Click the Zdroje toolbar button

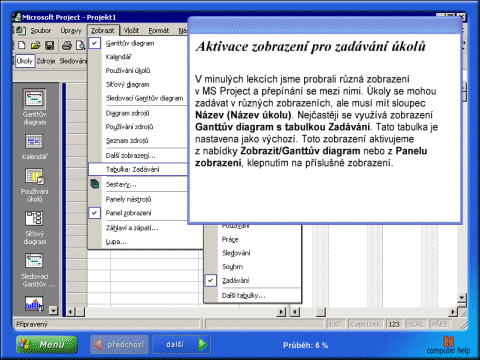click(46, 61)
